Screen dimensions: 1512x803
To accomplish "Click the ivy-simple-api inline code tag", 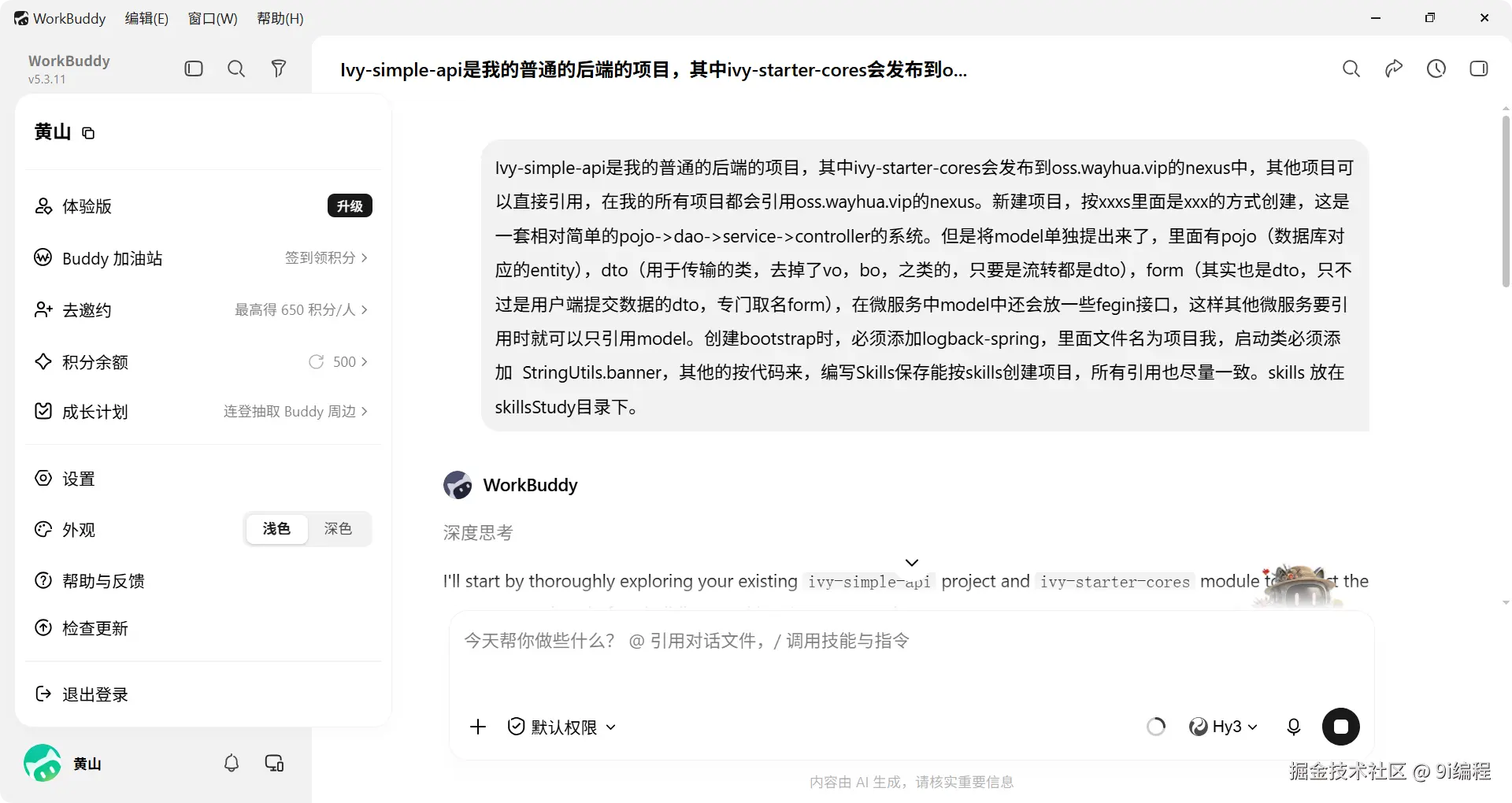I will 869,582.
